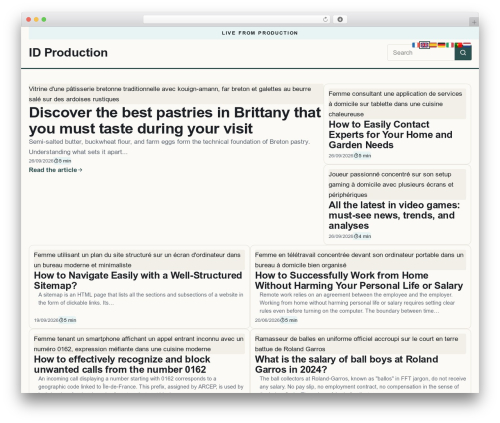Click the 'LIVE FROM PRODUCTION' banner text
500x423 pixels.
point(260,33)
